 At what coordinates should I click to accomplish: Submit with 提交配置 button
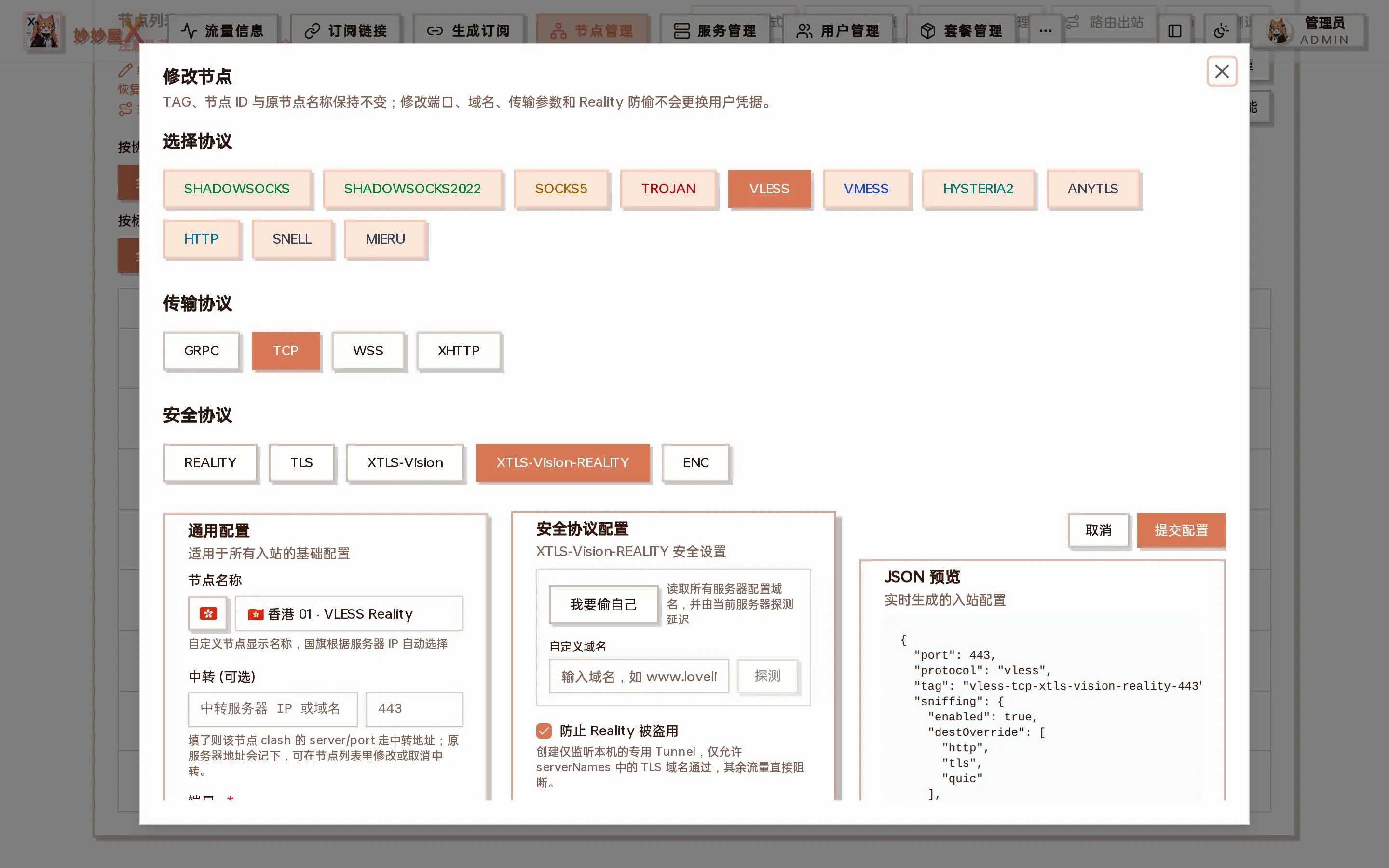(x=1181, y=530)
